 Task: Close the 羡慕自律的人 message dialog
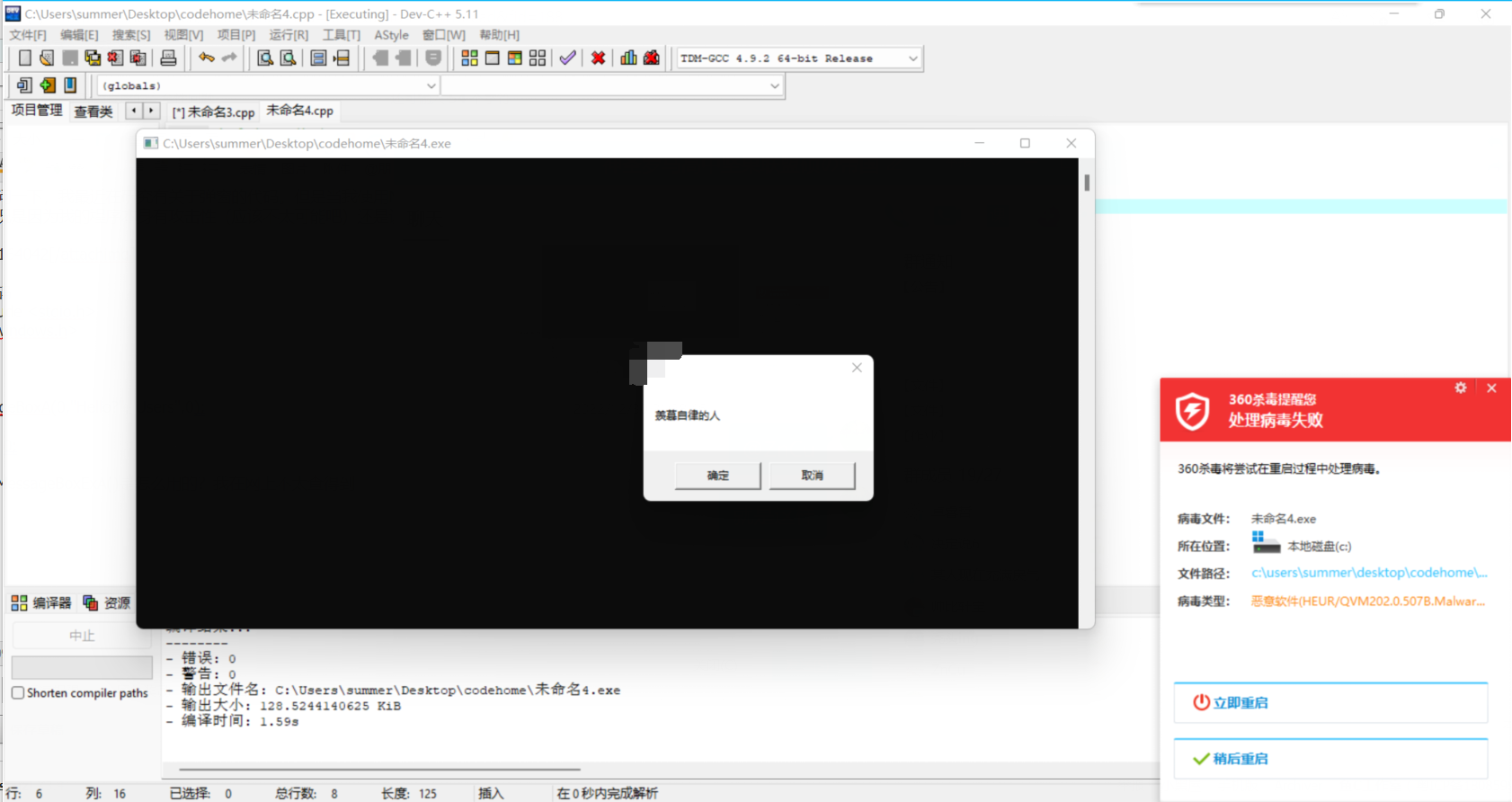[857, 368]
